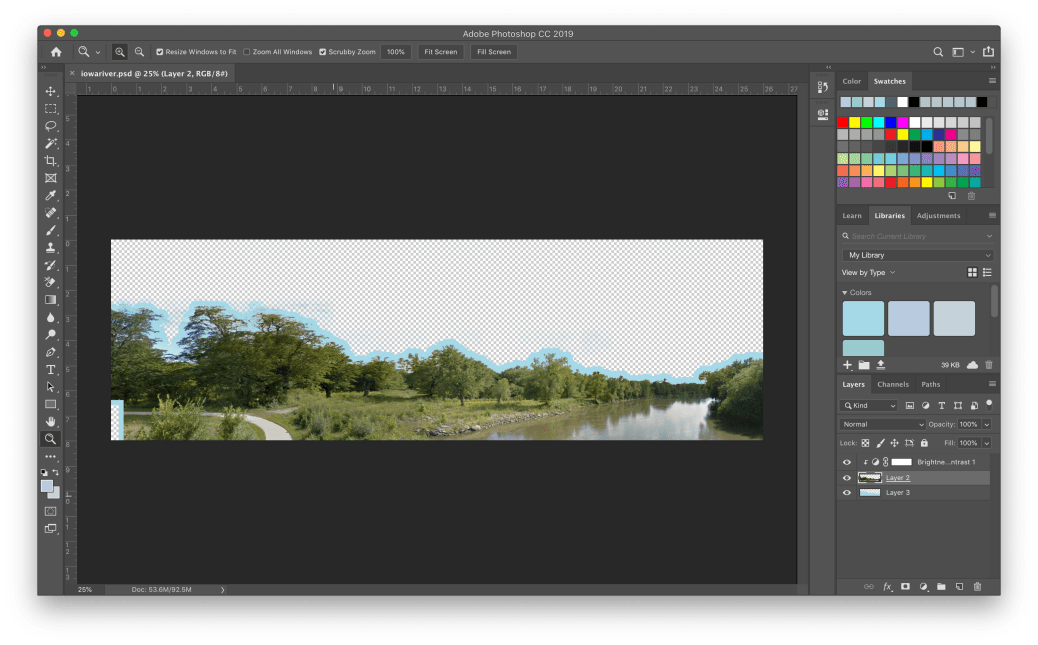Pick the Crop tool
The width and height of the screenshot is (1038, 645).
pyautogui.click(x=50, y=161)
